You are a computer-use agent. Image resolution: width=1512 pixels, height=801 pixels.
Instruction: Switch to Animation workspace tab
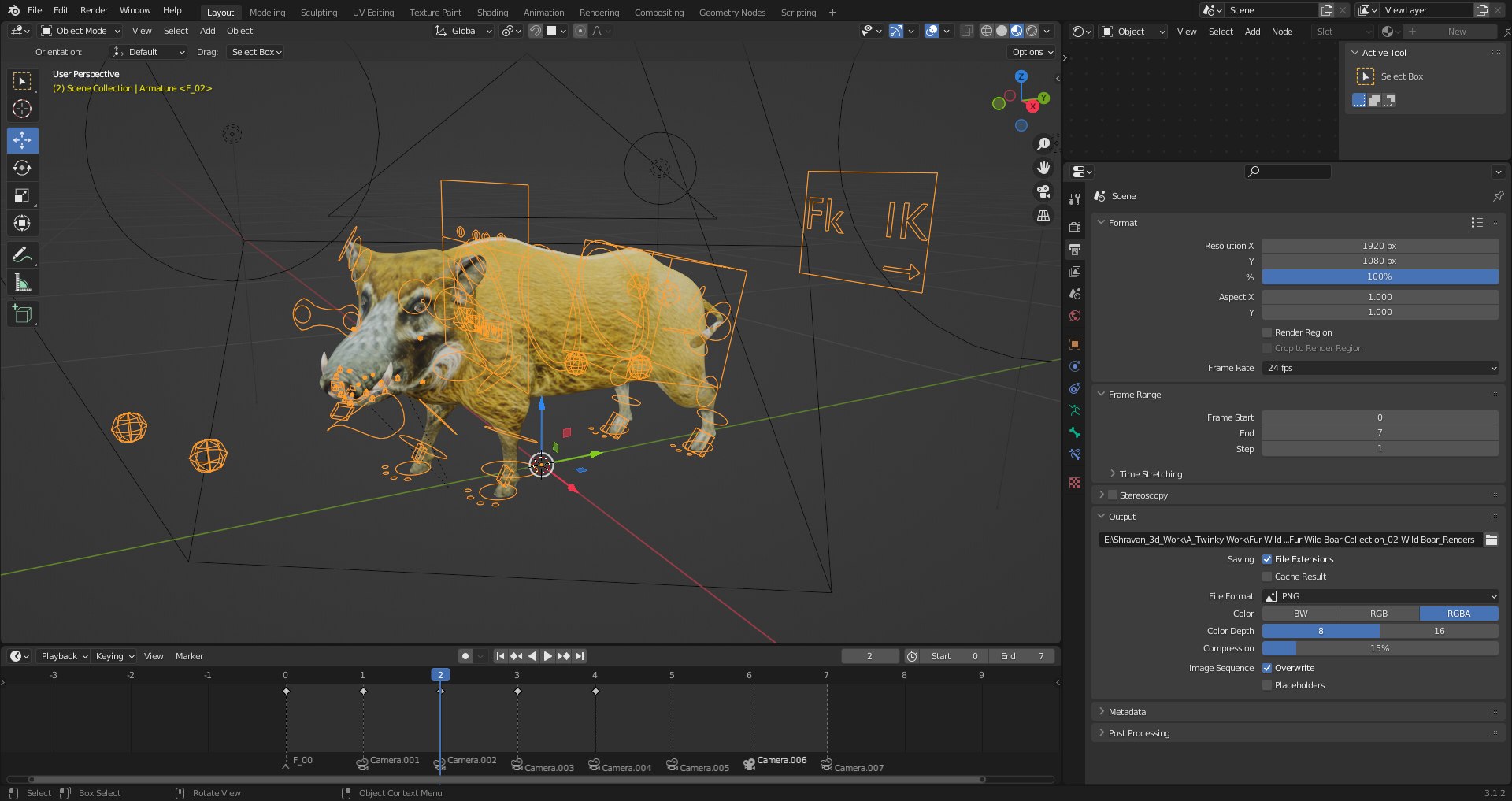point(543,13)
